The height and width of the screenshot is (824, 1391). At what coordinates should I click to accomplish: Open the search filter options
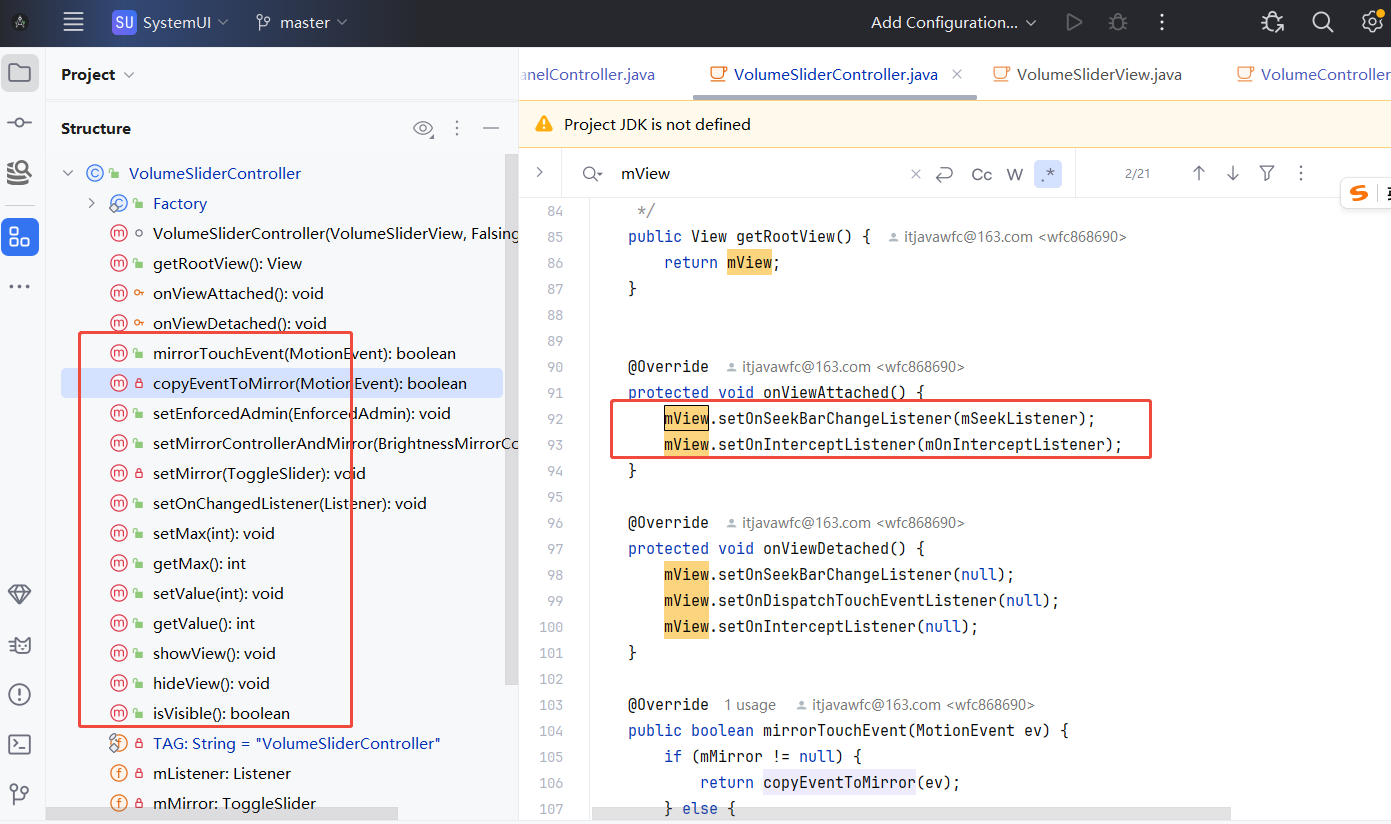1267,174
